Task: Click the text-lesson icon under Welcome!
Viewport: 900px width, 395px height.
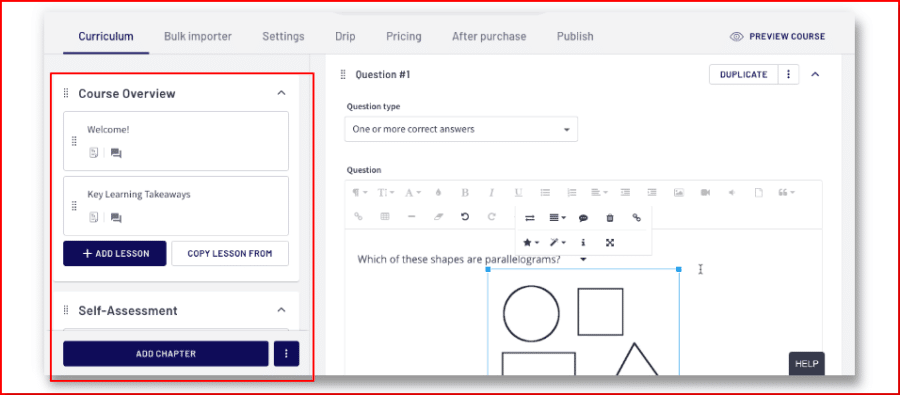Action: [94, 153]
